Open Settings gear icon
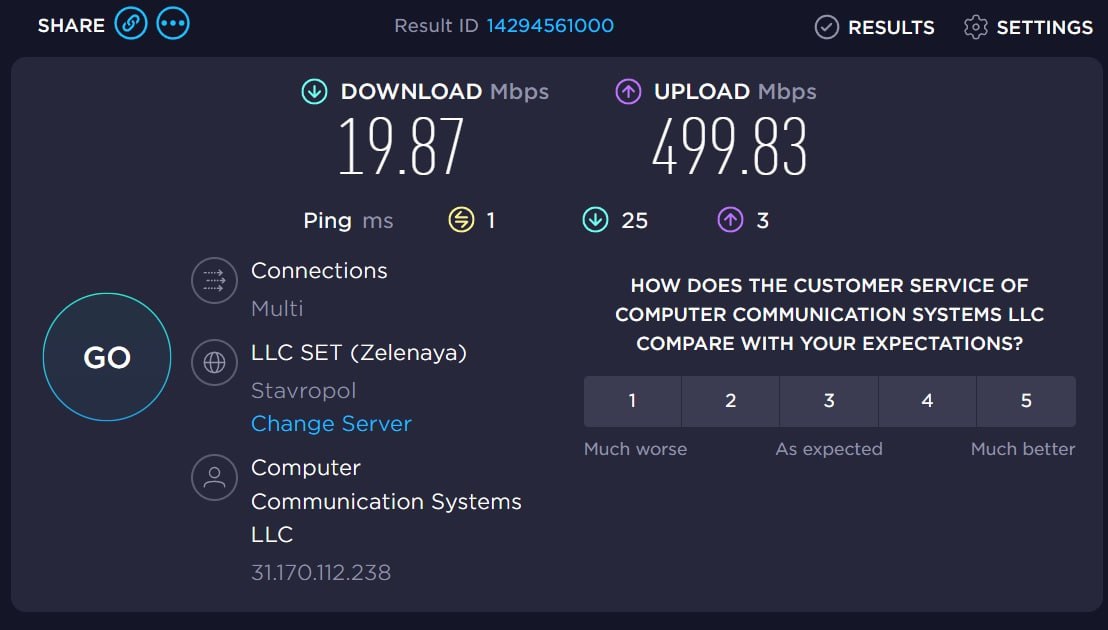The height and width of the screenshot is (630, 1108). point(975,27)
